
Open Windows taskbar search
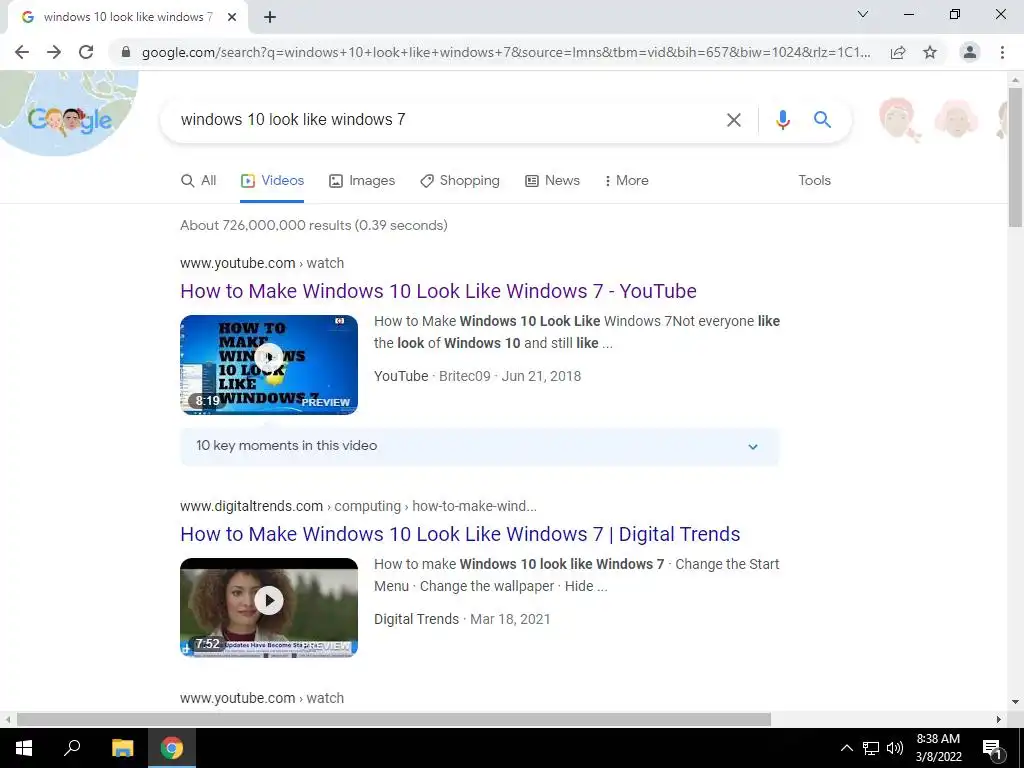(x=72, y=748)
